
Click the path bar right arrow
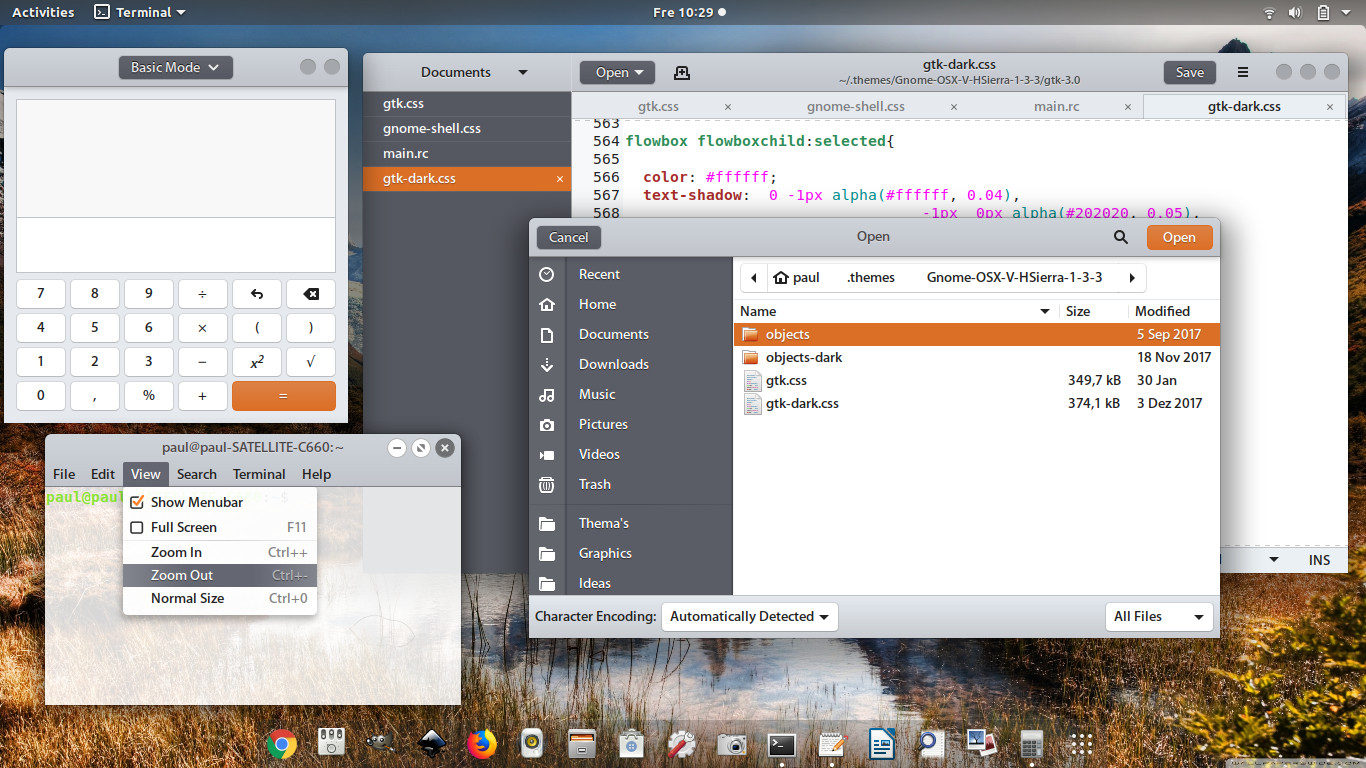tap(1131, 277)
